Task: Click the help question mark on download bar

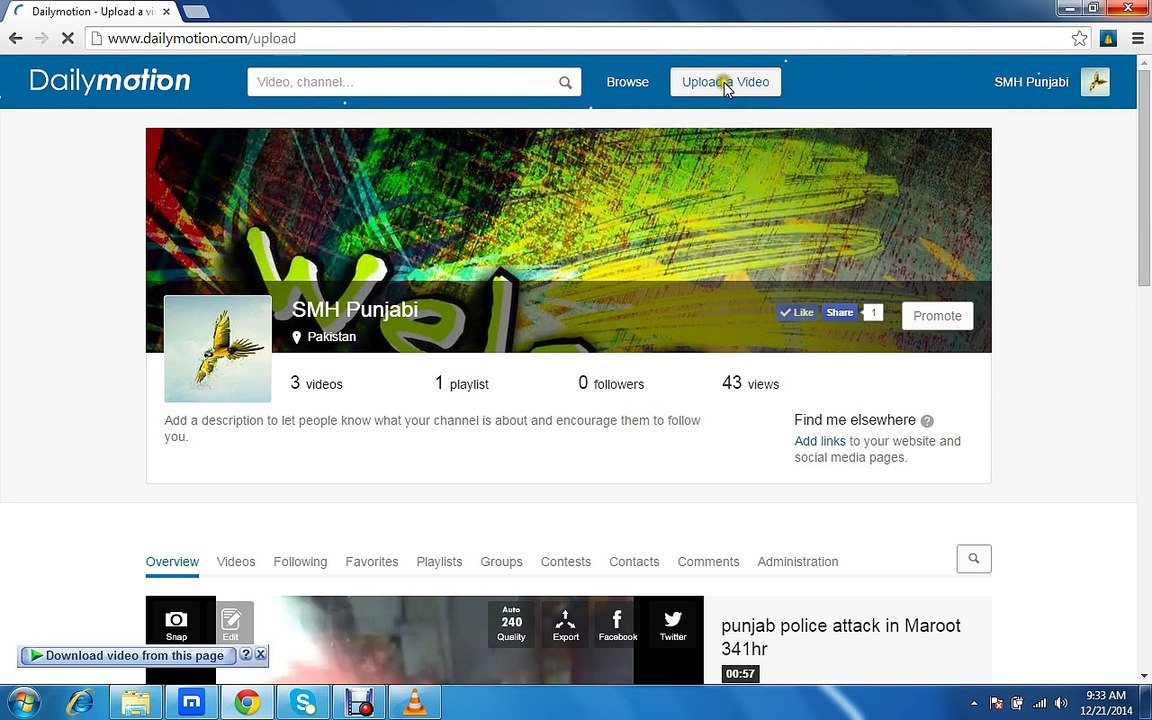Action: pyautogui.click(x=245, y=654)
